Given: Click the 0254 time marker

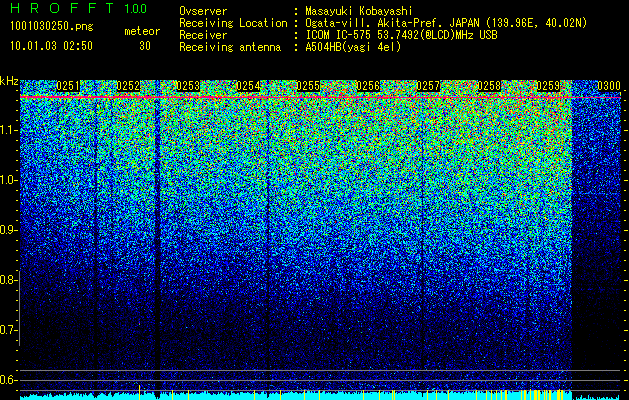Looking at the screenshot, I should point(248,86).
